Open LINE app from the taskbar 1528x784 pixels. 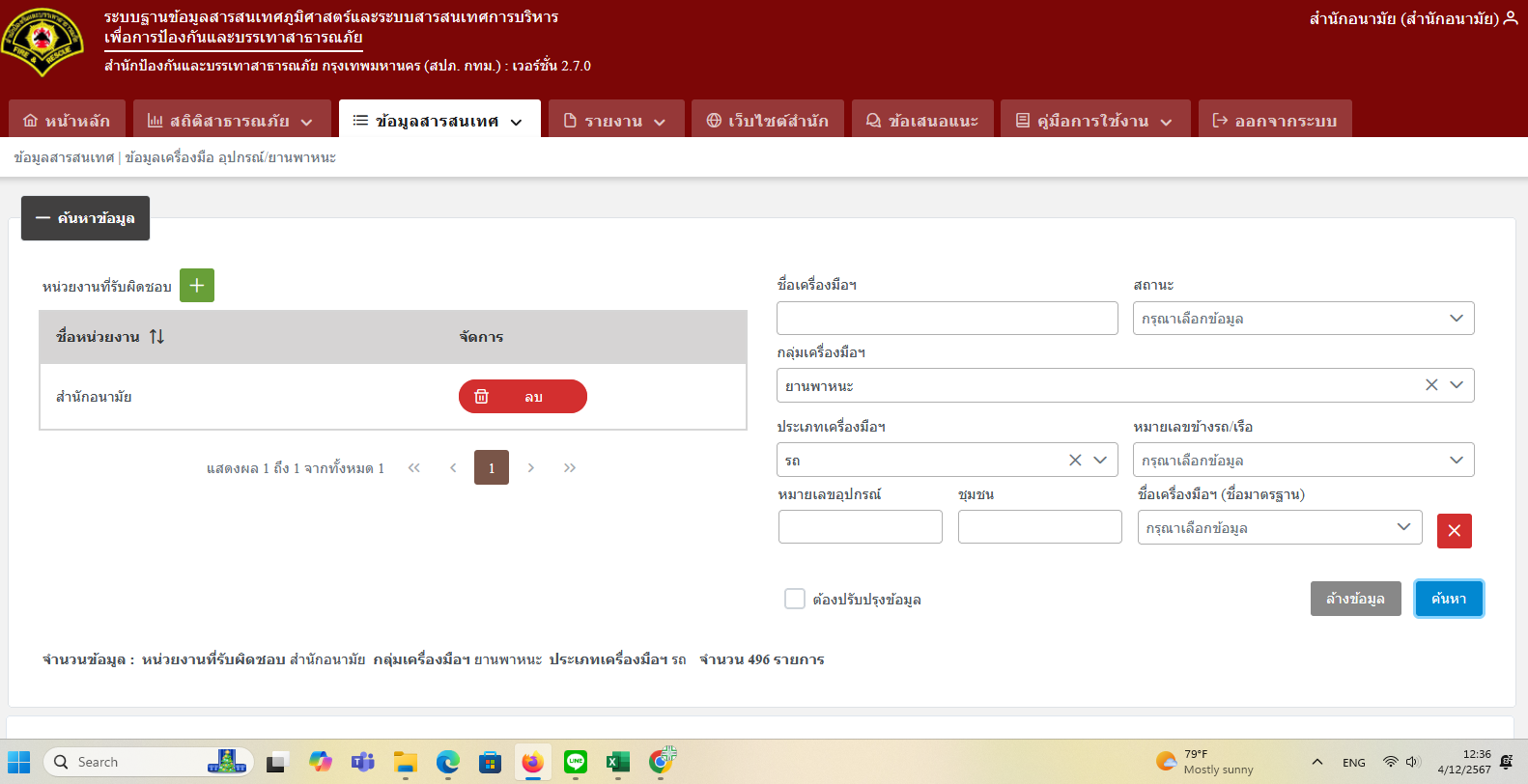click(576, 762)
